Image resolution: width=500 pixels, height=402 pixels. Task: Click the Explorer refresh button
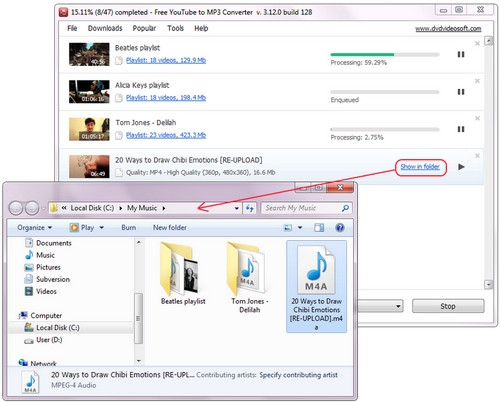pos(249,208)
